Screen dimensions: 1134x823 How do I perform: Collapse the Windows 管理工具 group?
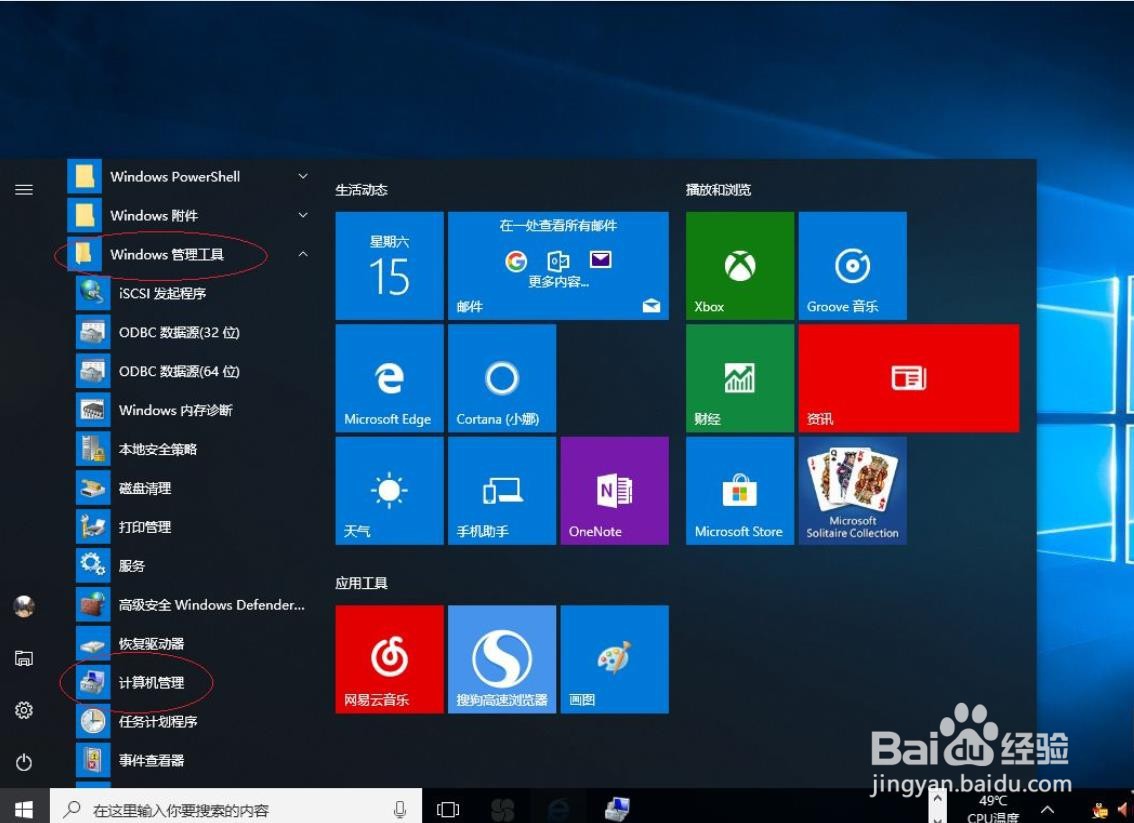pyautogui.click(x=302, y=254)
